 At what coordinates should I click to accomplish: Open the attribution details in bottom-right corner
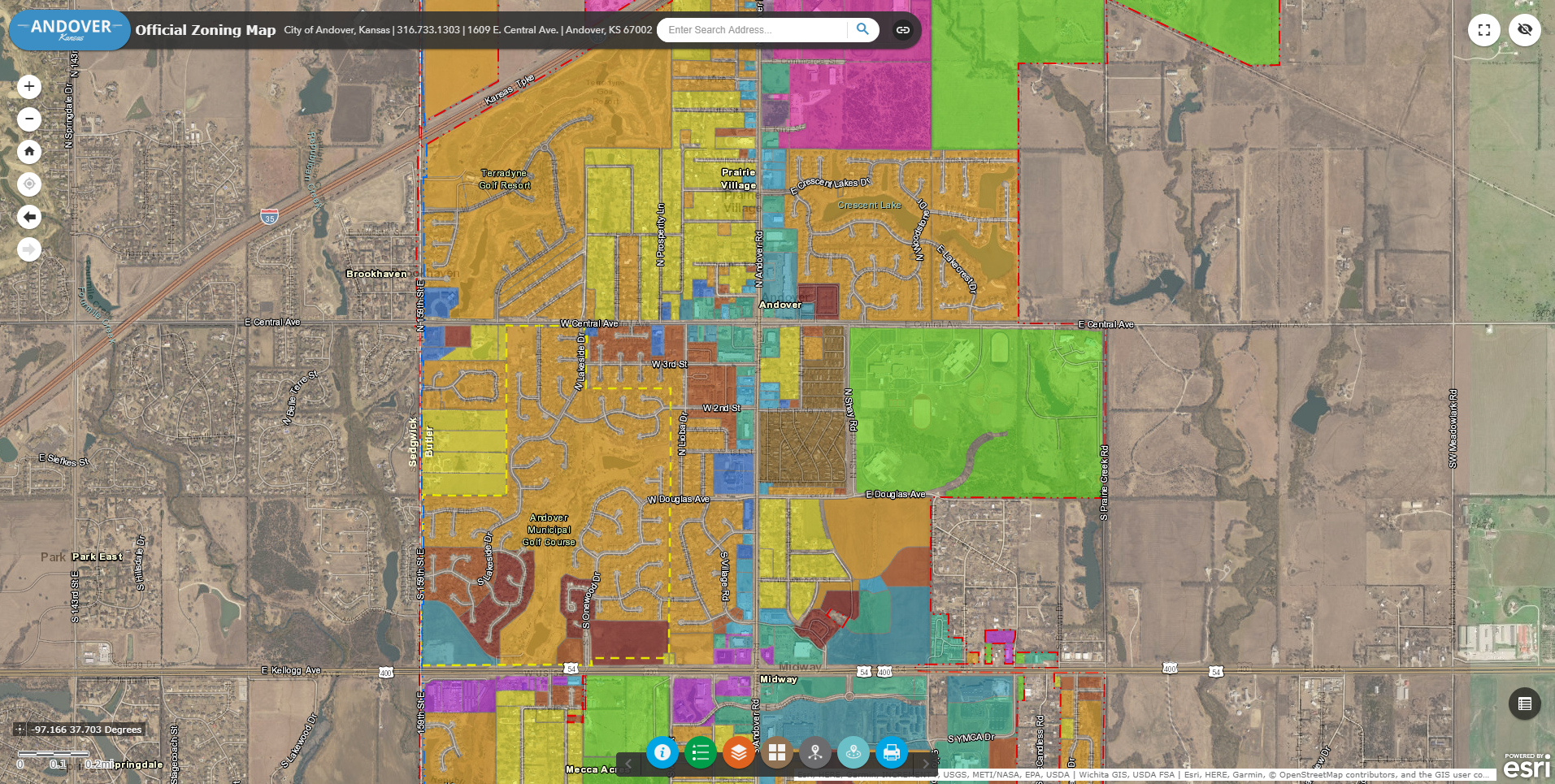[1526, 704]
